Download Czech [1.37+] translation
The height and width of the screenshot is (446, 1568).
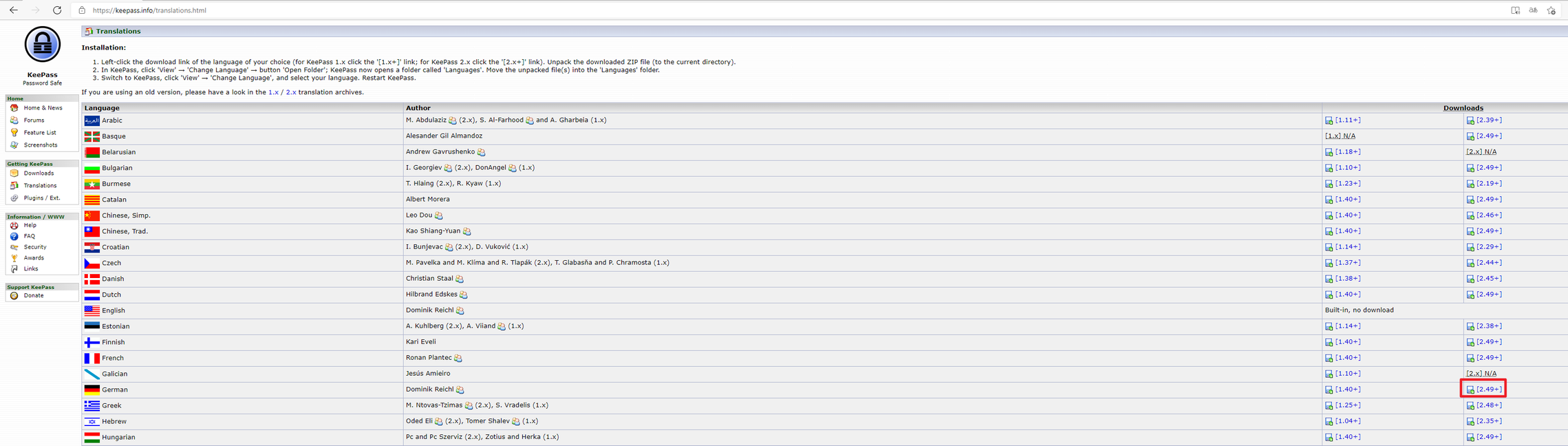1349,262
